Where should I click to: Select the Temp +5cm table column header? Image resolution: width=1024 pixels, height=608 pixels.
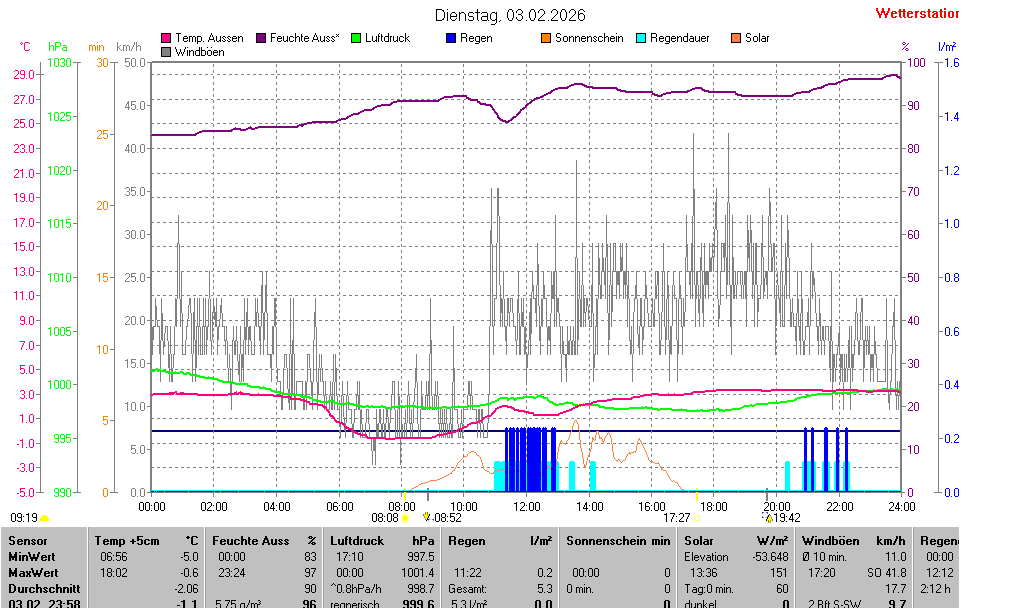point(145,540)
